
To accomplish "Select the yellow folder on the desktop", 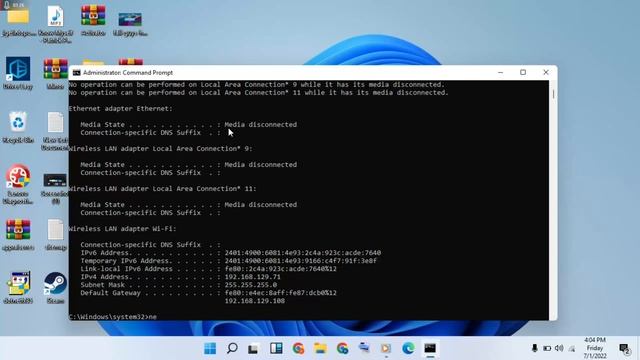I will click(x=18, y=20).
